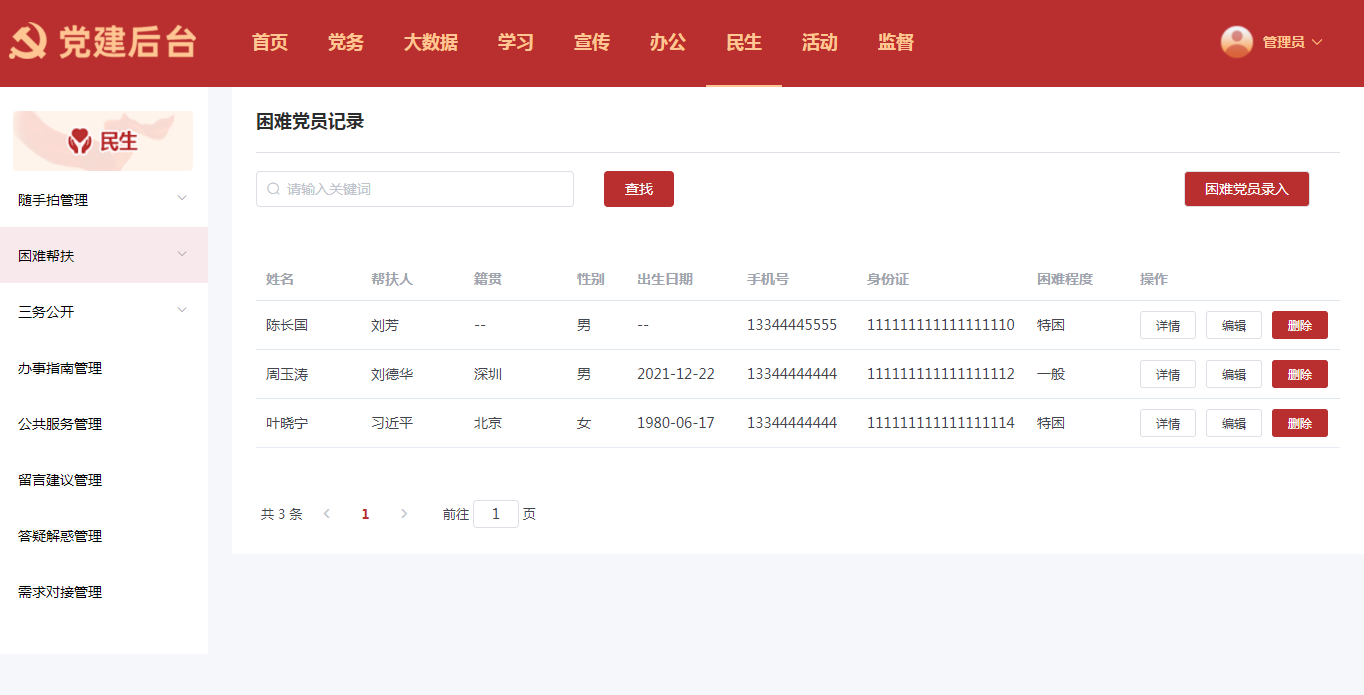Open the 监督 navigation tab
Viewport: 1364px width, 695px height.
pos(895,43)
